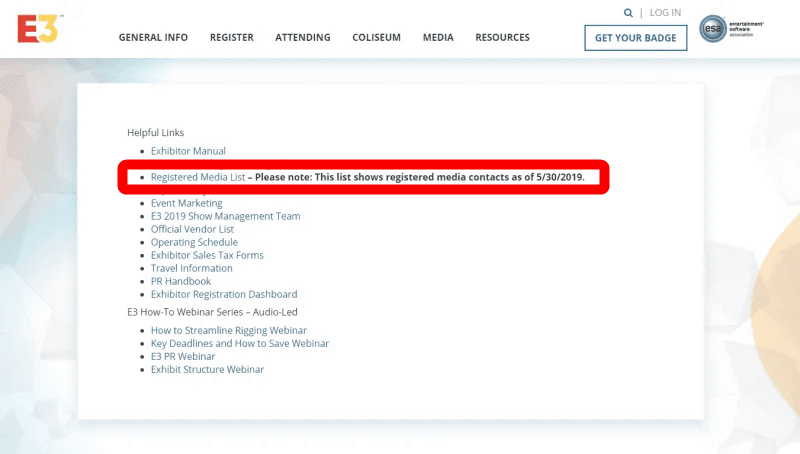Open the Official Vendor List link
The height and width of the screenshot is (454, 800).
192,230
